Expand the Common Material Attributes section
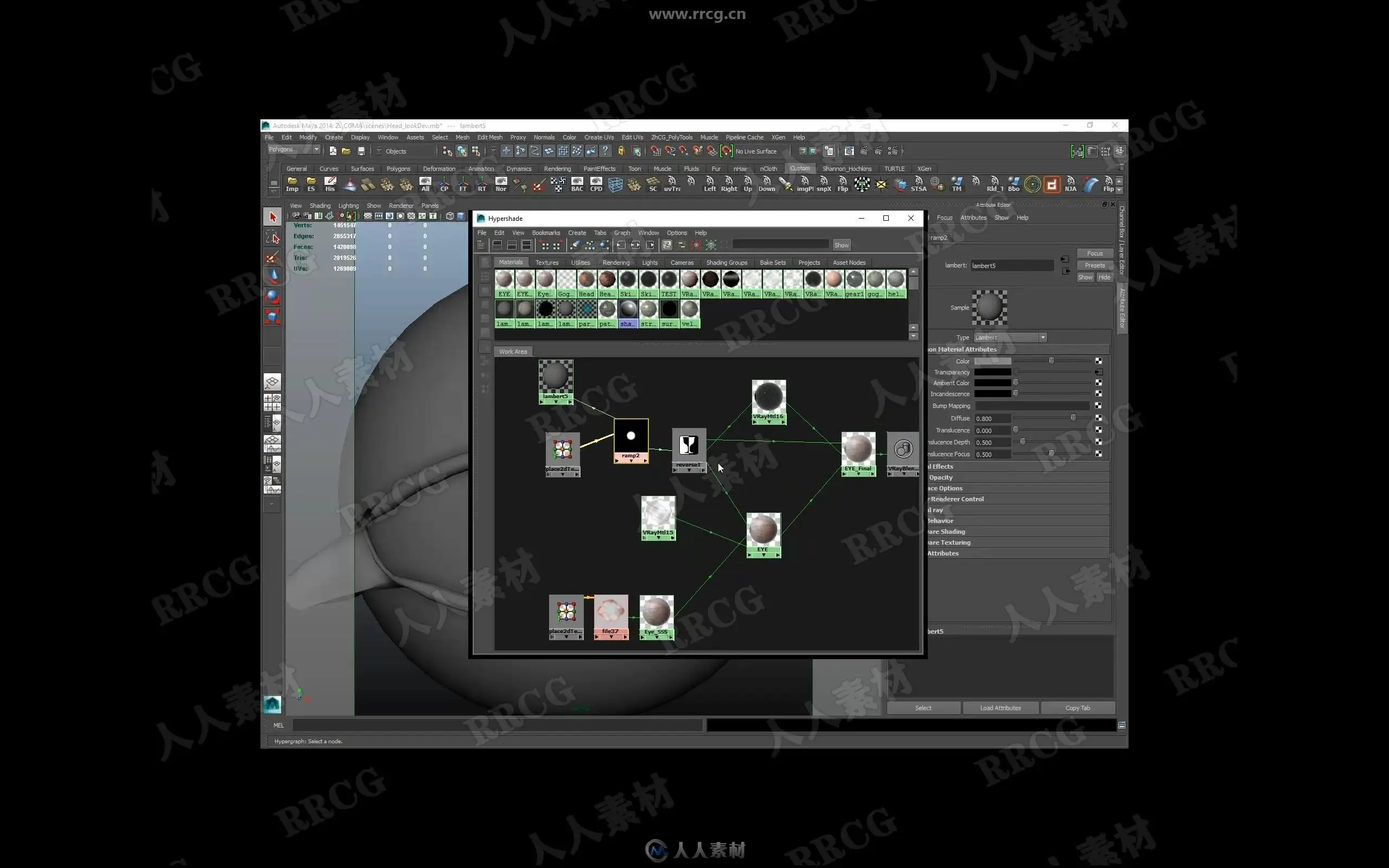 tap(1018, 349)
